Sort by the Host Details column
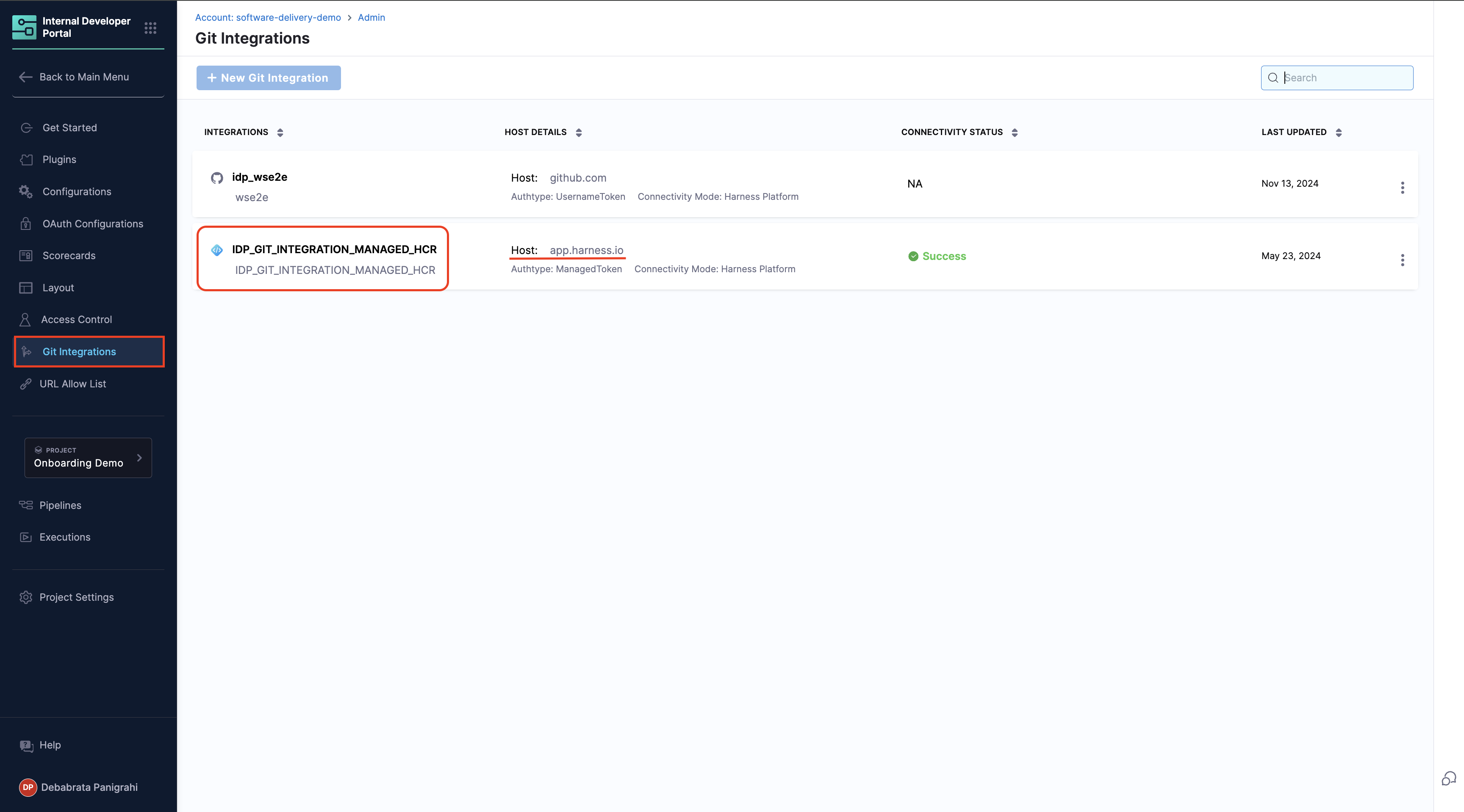Viewport: 1464px width, 812px height. [x=579, y=133]
